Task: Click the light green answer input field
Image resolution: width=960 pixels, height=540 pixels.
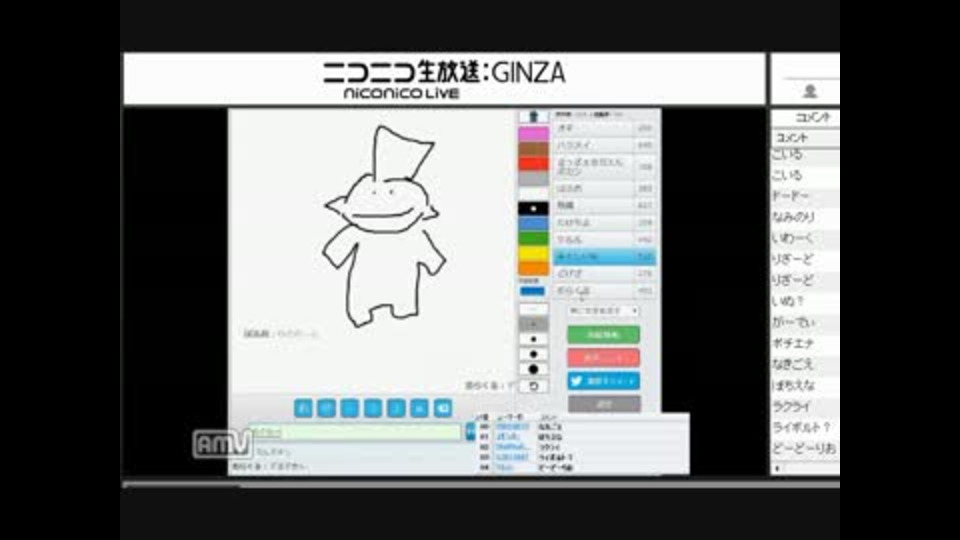Action: click(354, 432)
